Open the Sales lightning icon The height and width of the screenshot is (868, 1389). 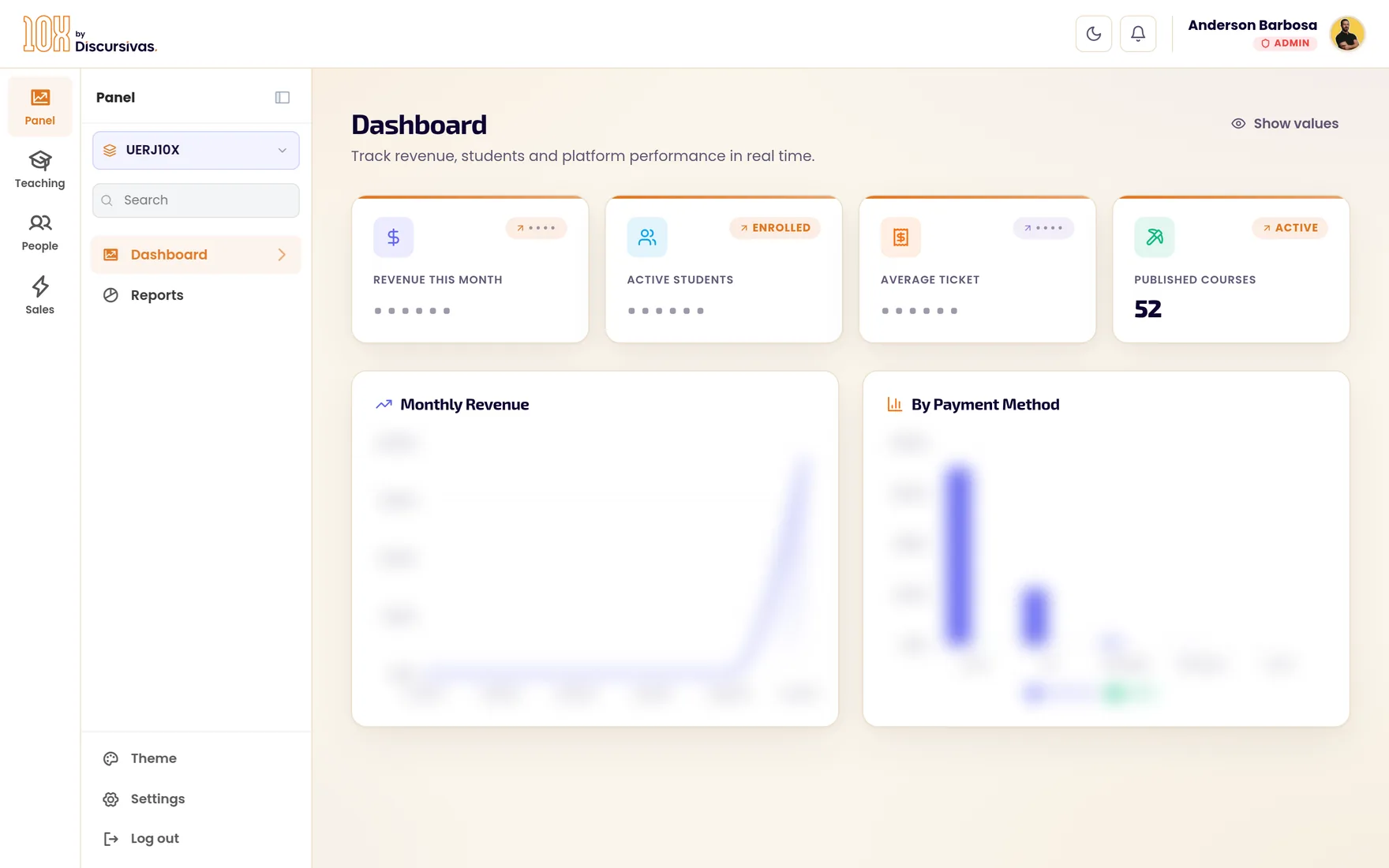click(x=40, y=286)
